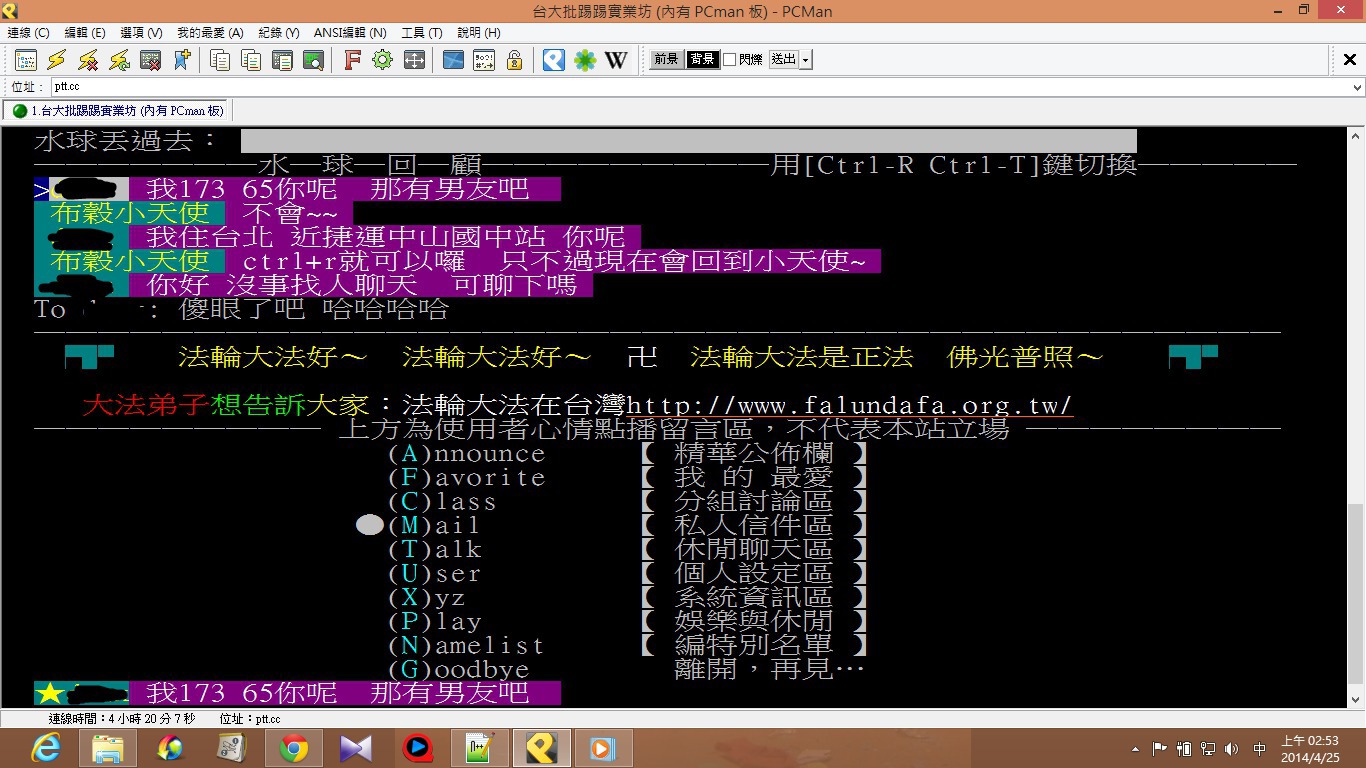Image resolution: width=1366 pixels, height=768 pixels.
Task: Click the 水球丟過去 message input box
Action: pyautogui.click(x=689, y=141)
